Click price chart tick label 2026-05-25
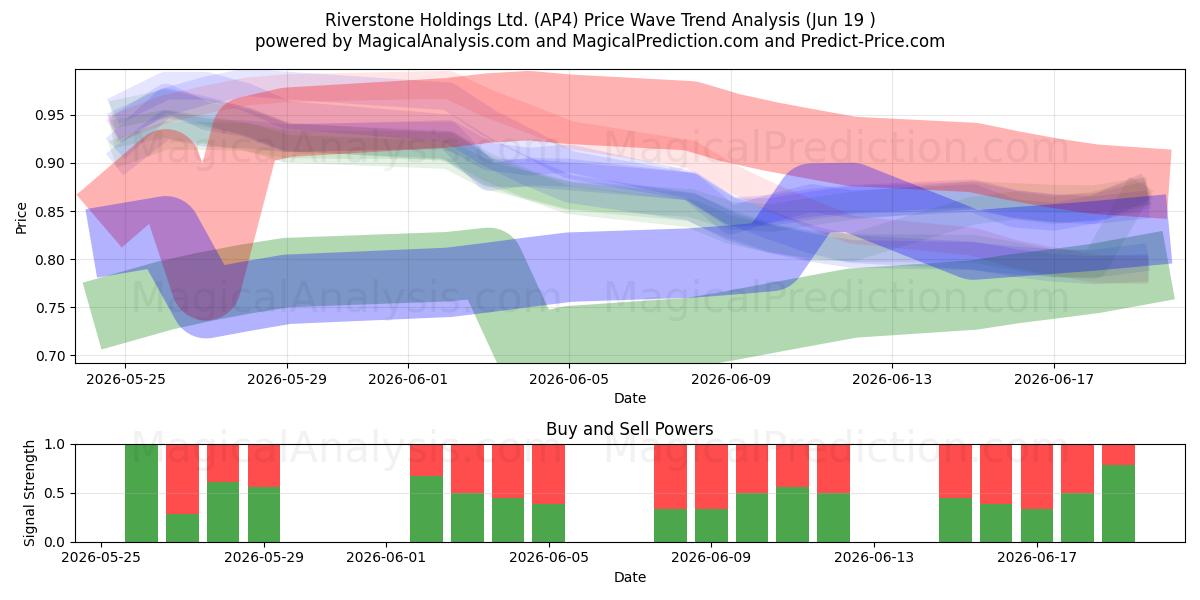Image resolution: width=1200 pixels, height=600 pixels. click(x=125, y=379)
